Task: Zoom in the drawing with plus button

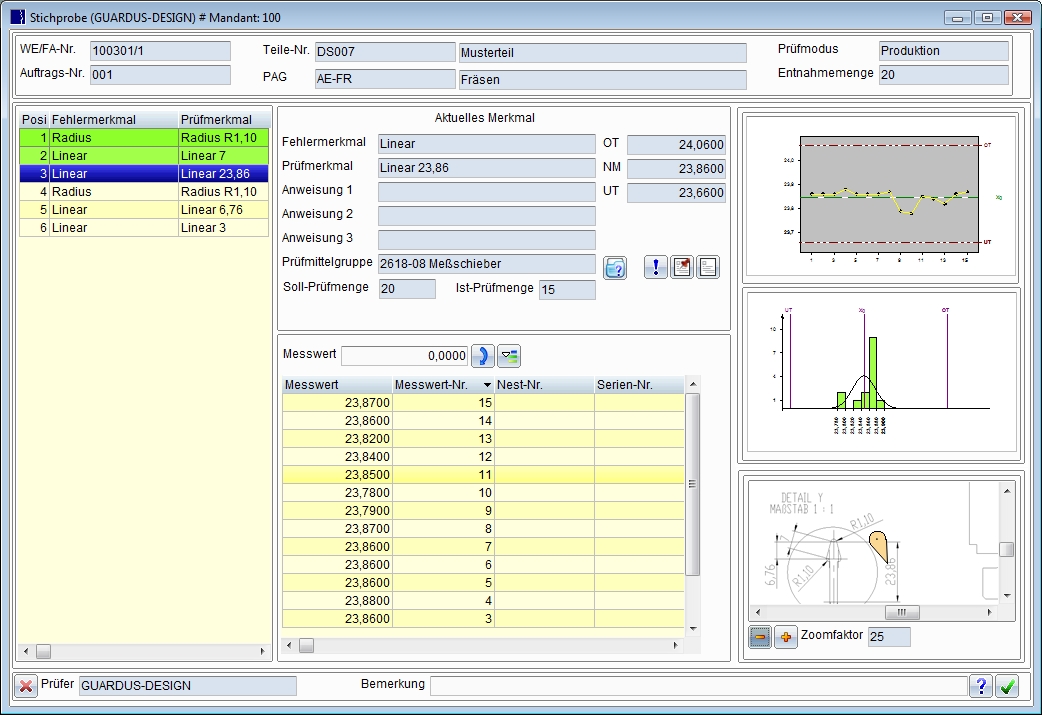Action: (x=786, y=637)
